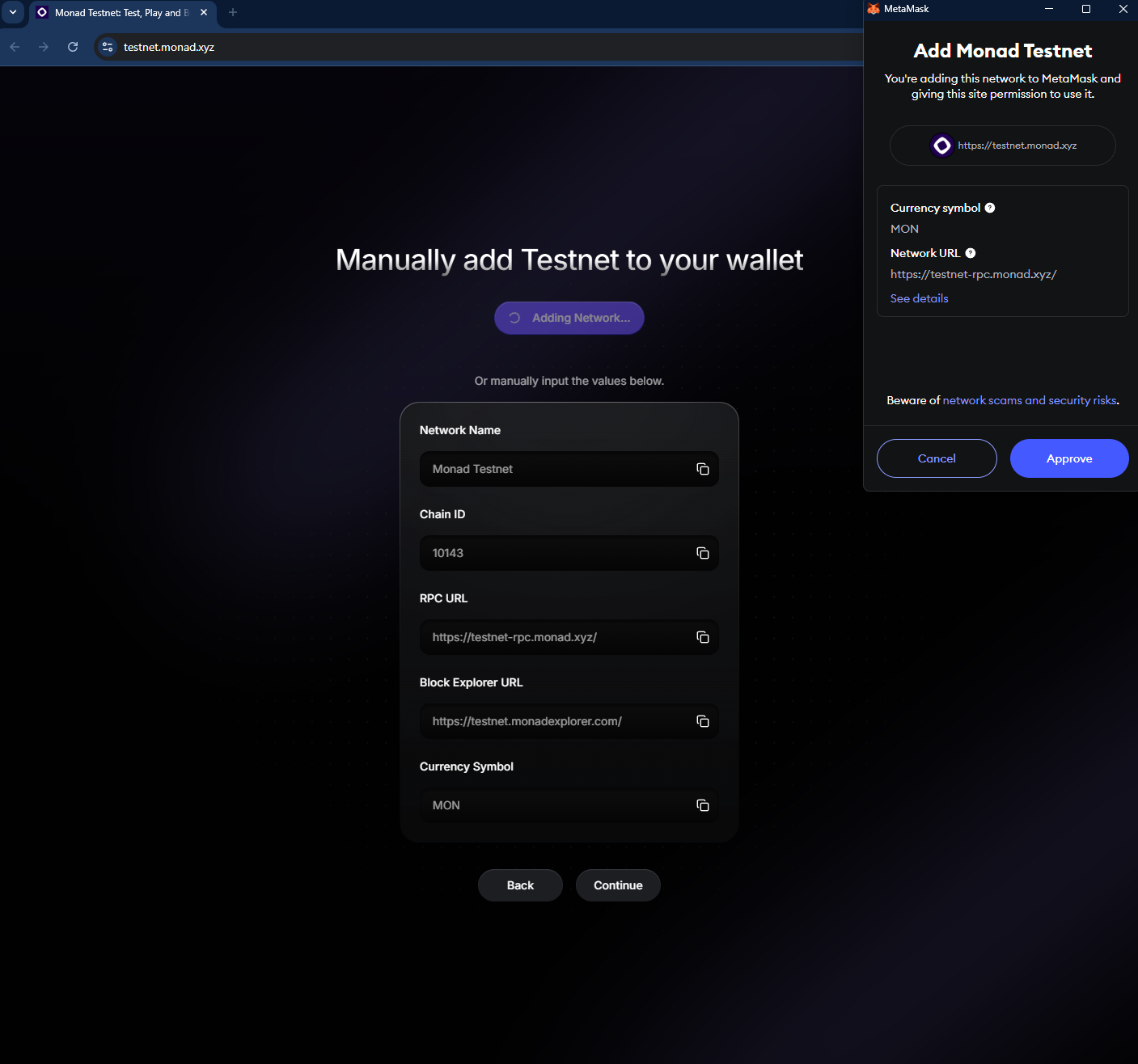Copy the Network Name value
Image resolution: width=1138 pixels, height=1064 pixels.
[702, 469]
